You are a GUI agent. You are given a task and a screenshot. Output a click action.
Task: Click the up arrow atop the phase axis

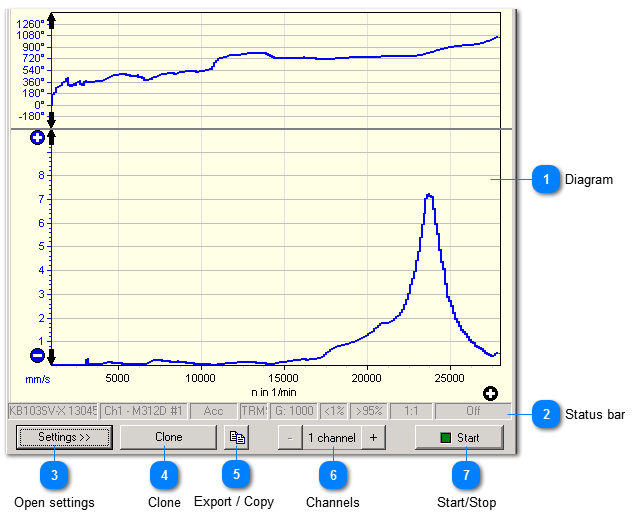tap(53, 20)
